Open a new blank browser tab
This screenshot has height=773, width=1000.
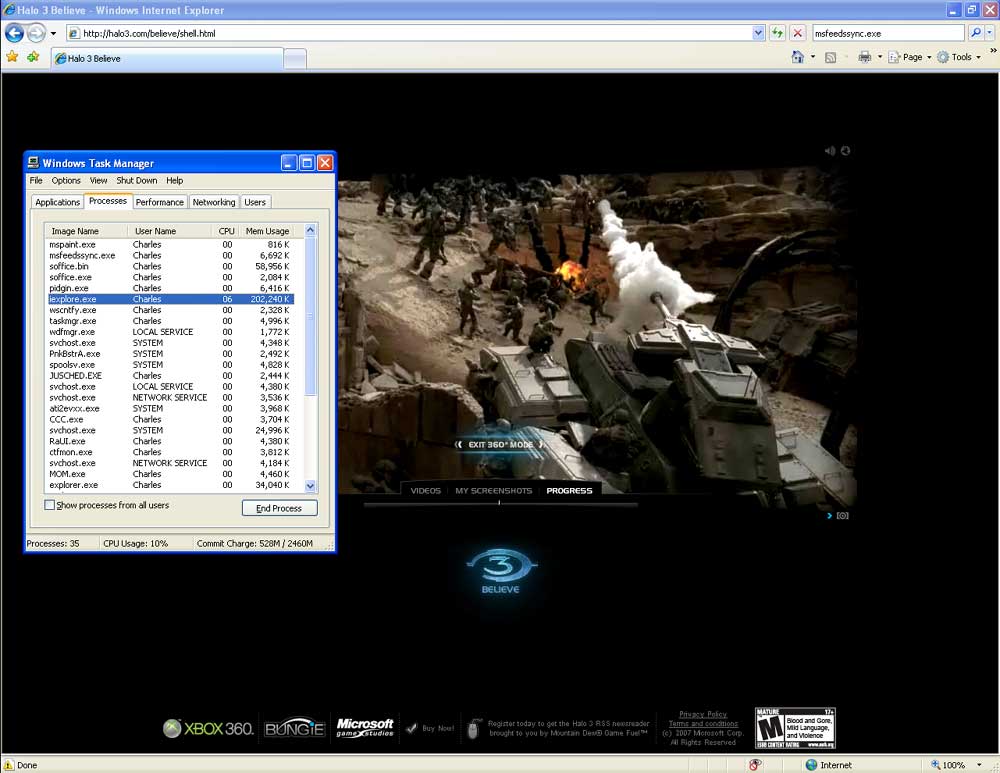pyautogui.click(x=295, y=59)
